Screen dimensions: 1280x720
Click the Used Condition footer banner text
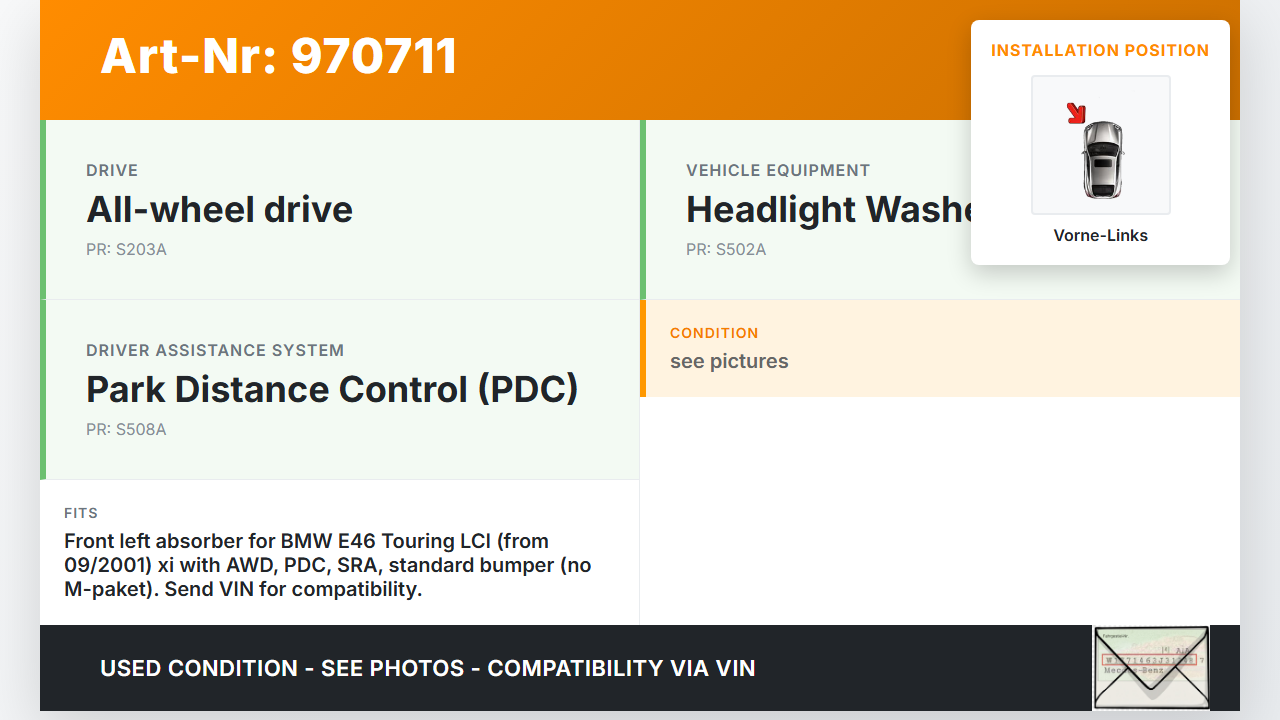tap(428, 668)
